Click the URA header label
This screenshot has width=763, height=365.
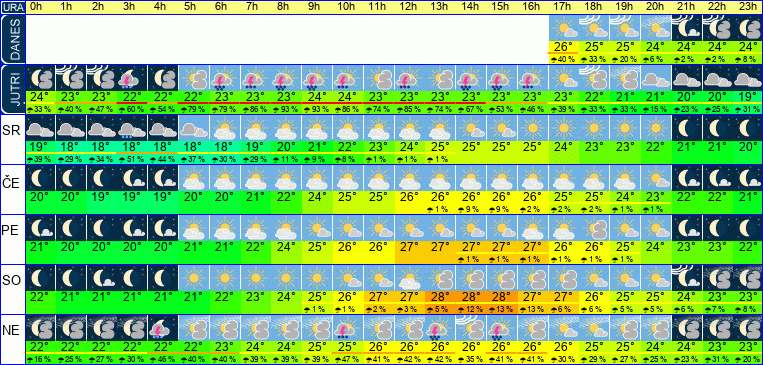coord(13,8)
